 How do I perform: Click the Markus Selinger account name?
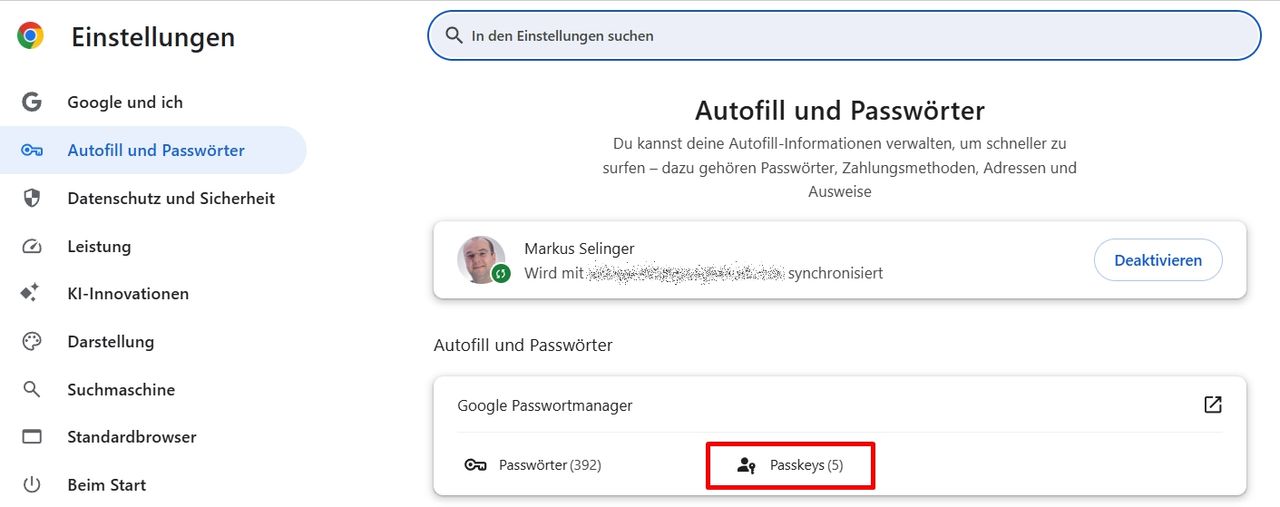coord(579,248)
